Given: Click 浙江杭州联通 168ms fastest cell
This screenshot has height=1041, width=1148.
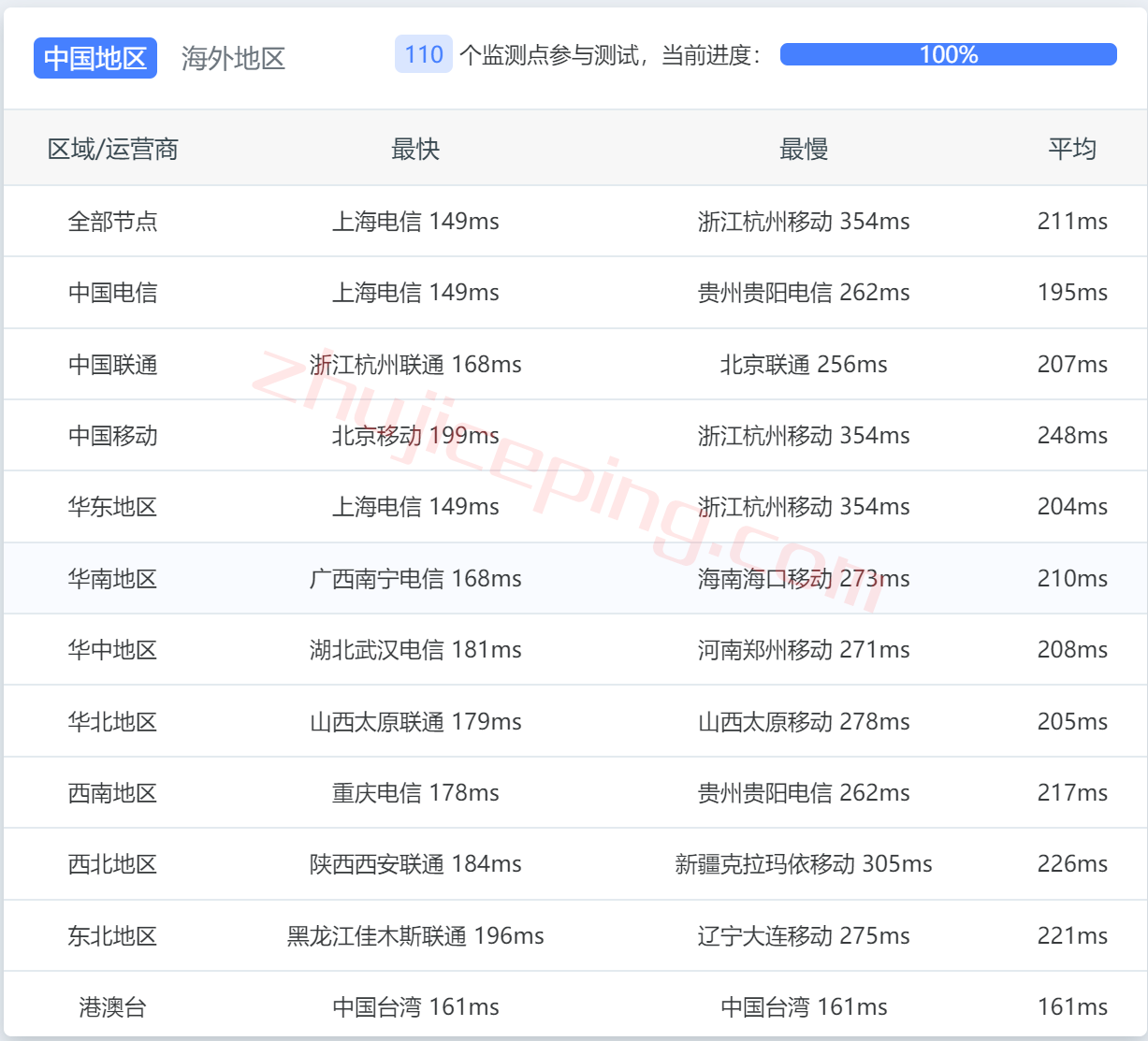Looking at the screenshot, I should 415,365.
